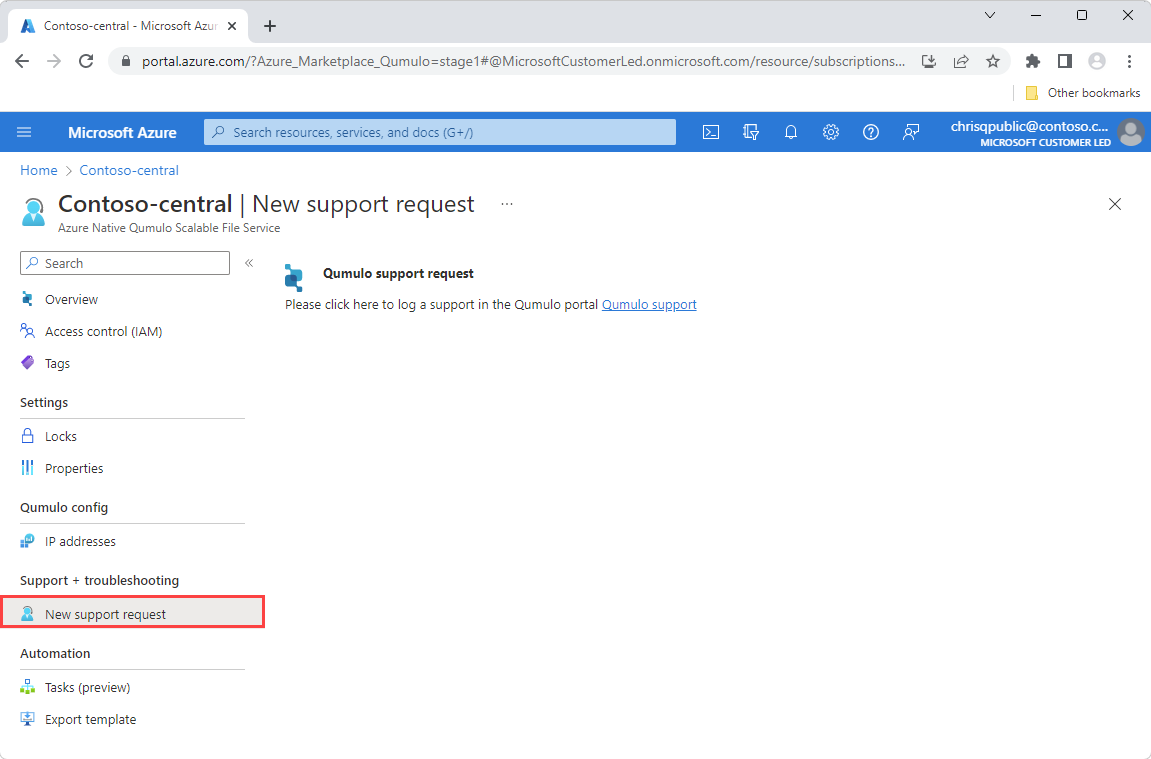This screenshot has width=1151, height=759.
Task: Bookmark this page with the star icon
Action: click(x=993, y=61)
